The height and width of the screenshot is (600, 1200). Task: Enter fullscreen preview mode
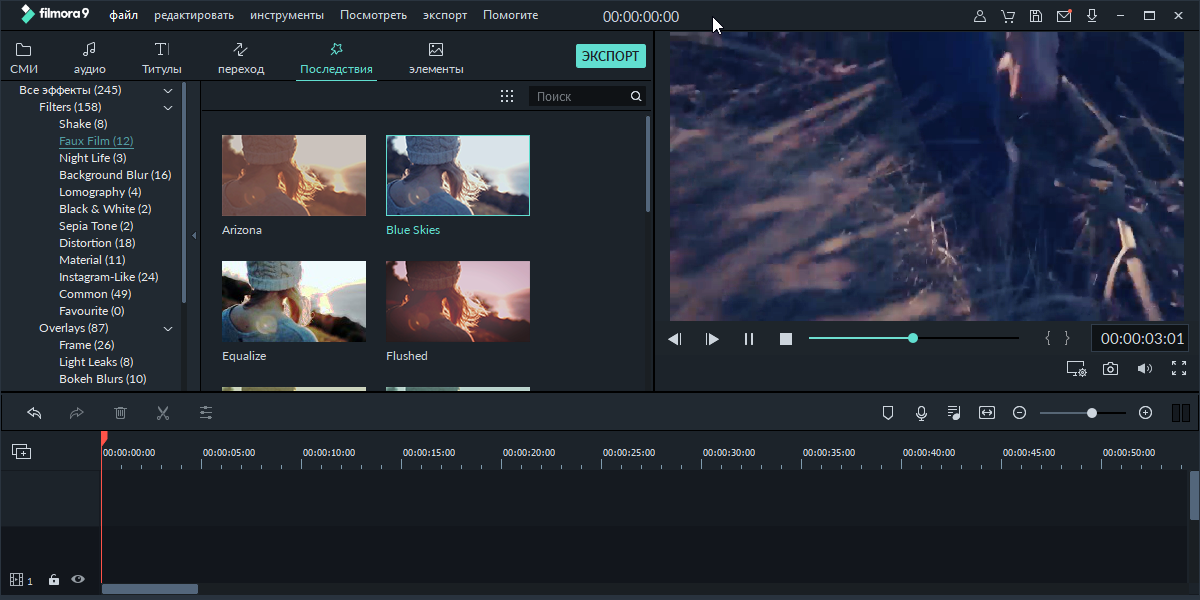(1178, 369)
